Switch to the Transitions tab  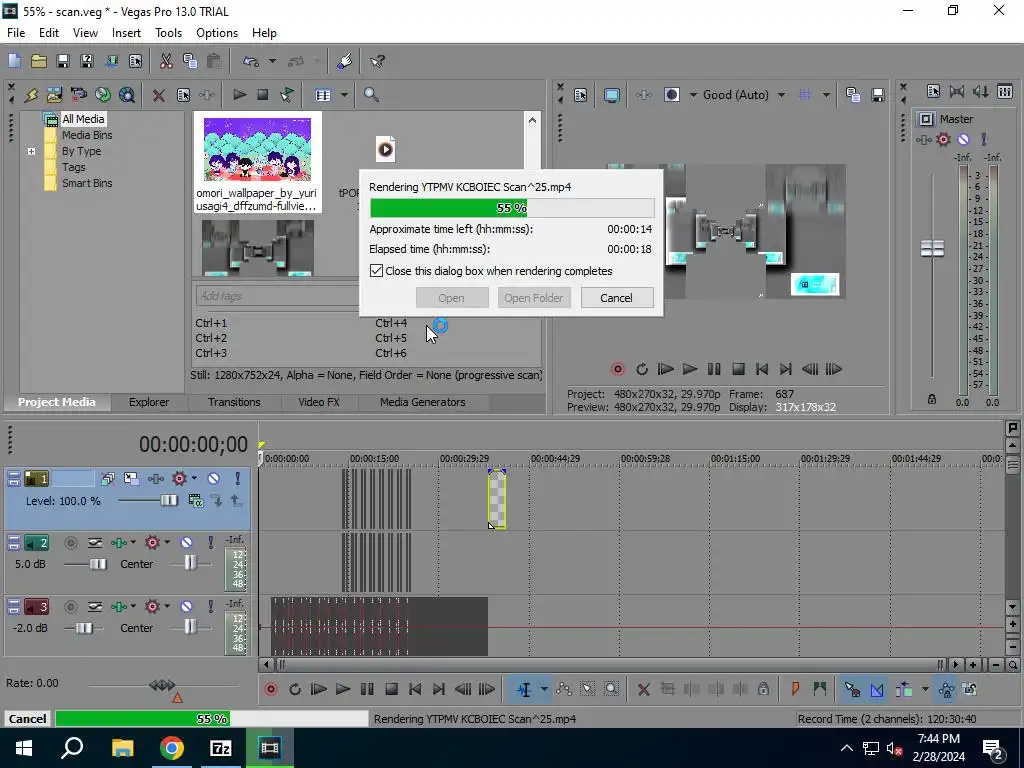[x=234, y=402]
